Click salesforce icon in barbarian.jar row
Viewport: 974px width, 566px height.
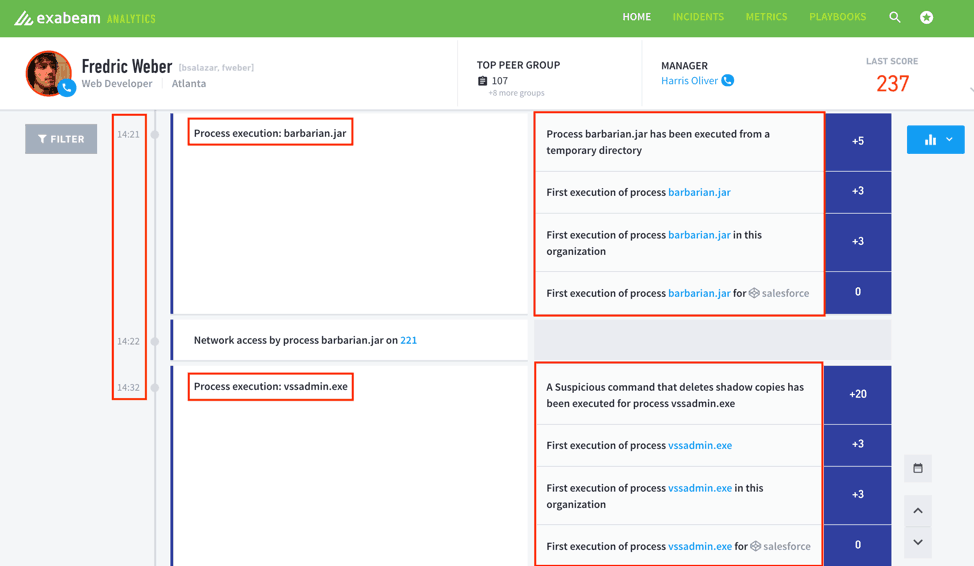754,293
